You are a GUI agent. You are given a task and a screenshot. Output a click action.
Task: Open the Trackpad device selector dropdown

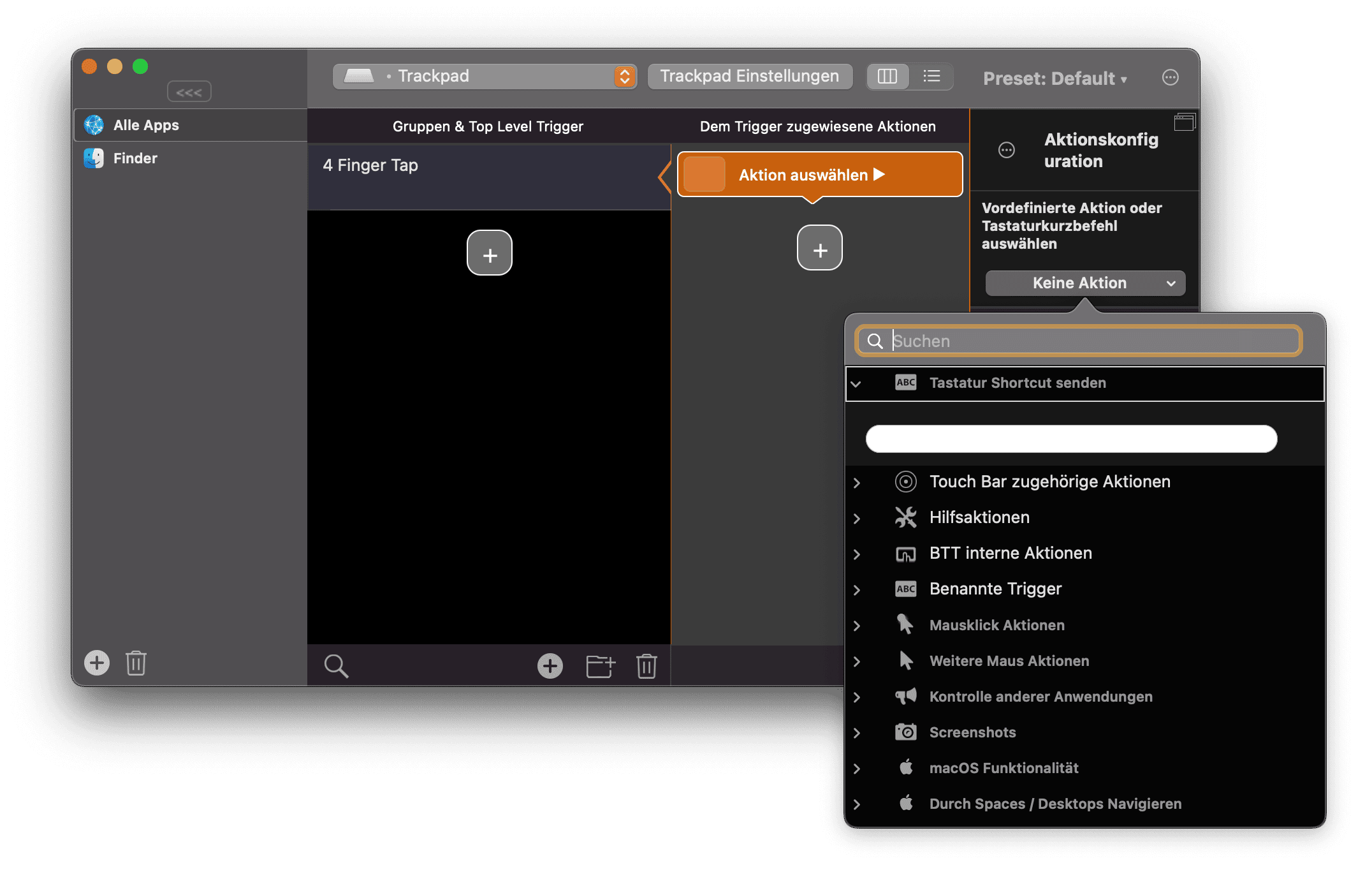pyautogui.click(x=485, y=77)
